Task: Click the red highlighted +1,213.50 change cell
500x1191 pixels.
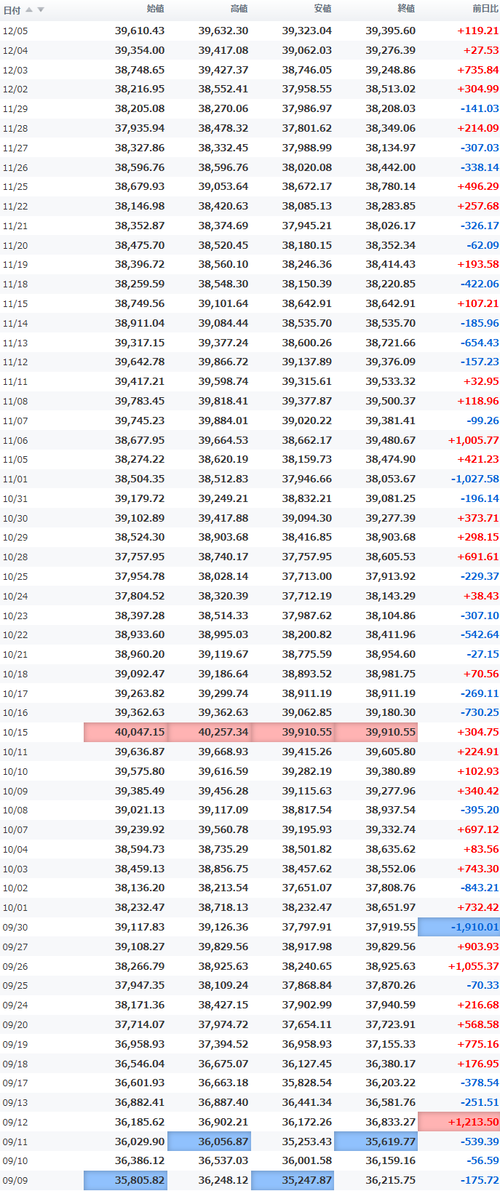Action: 460,1121
